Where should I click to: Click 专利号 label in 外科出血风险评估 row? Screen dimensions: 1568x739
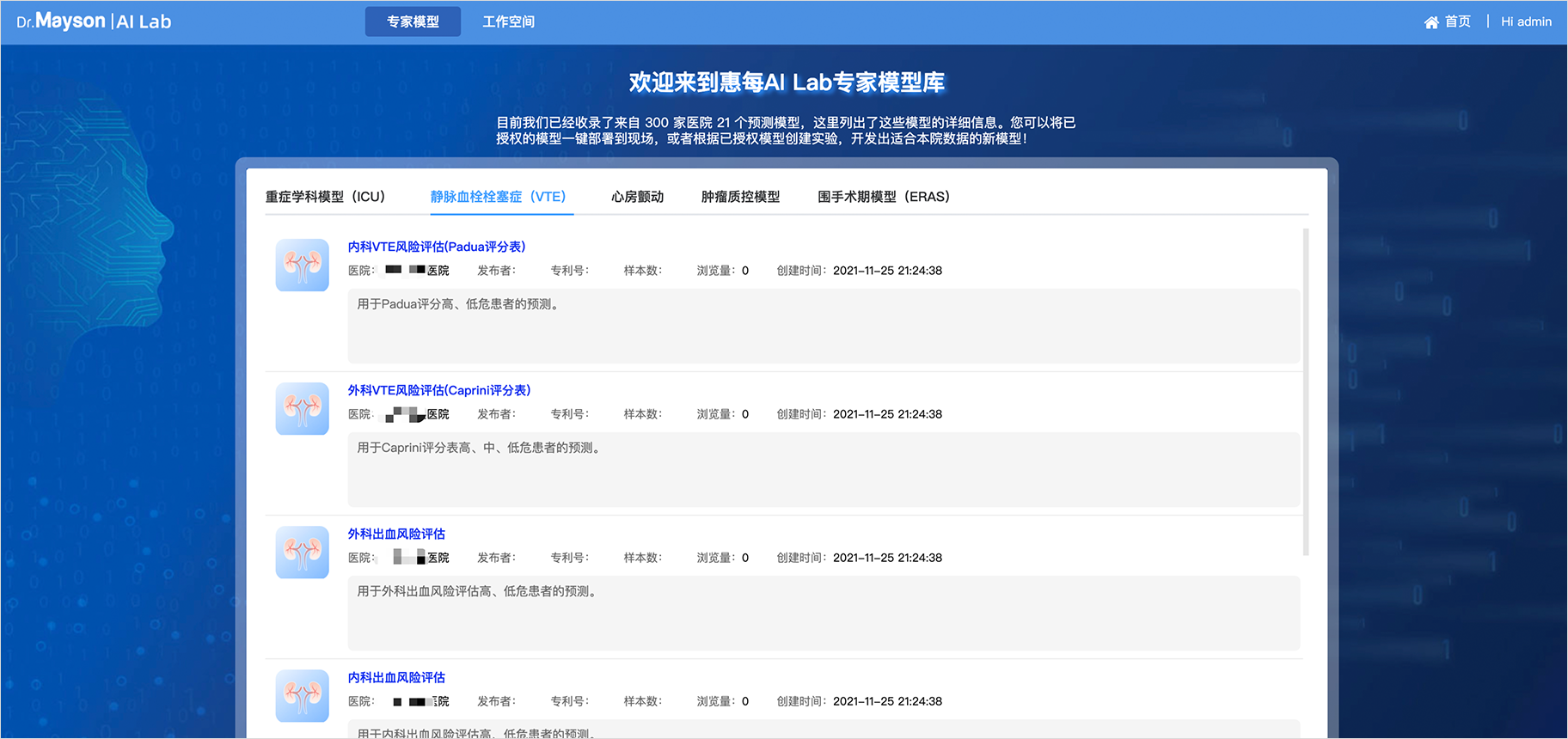point(569,558)
